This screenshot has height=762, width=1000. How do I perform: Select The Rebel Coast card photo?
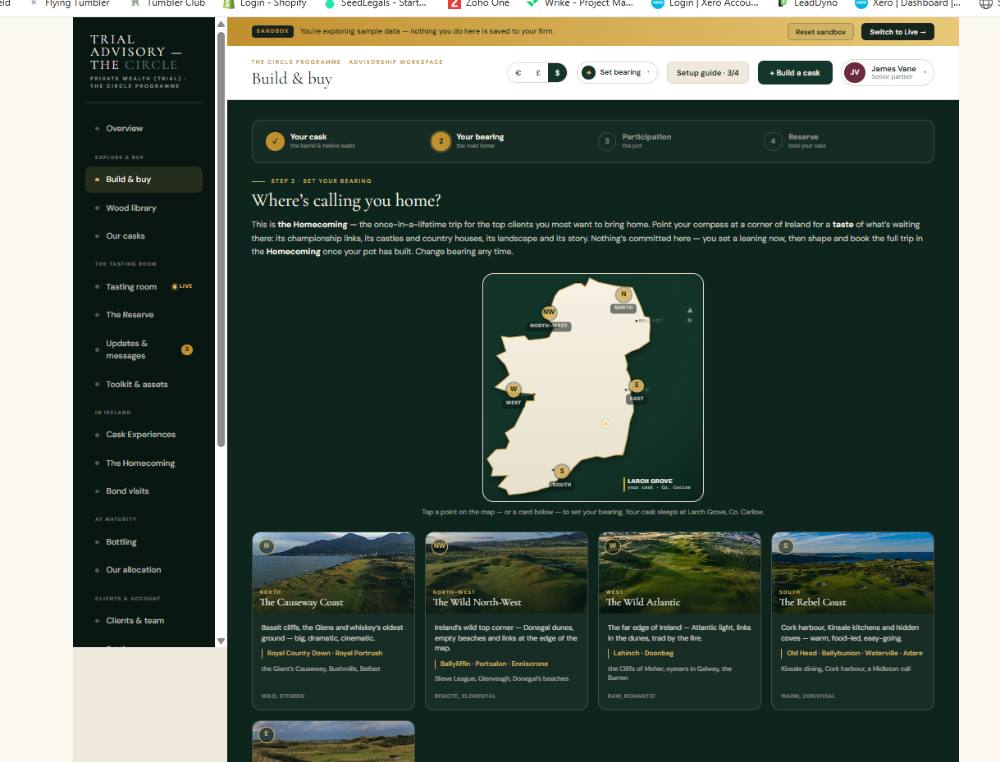click(853, 572)
